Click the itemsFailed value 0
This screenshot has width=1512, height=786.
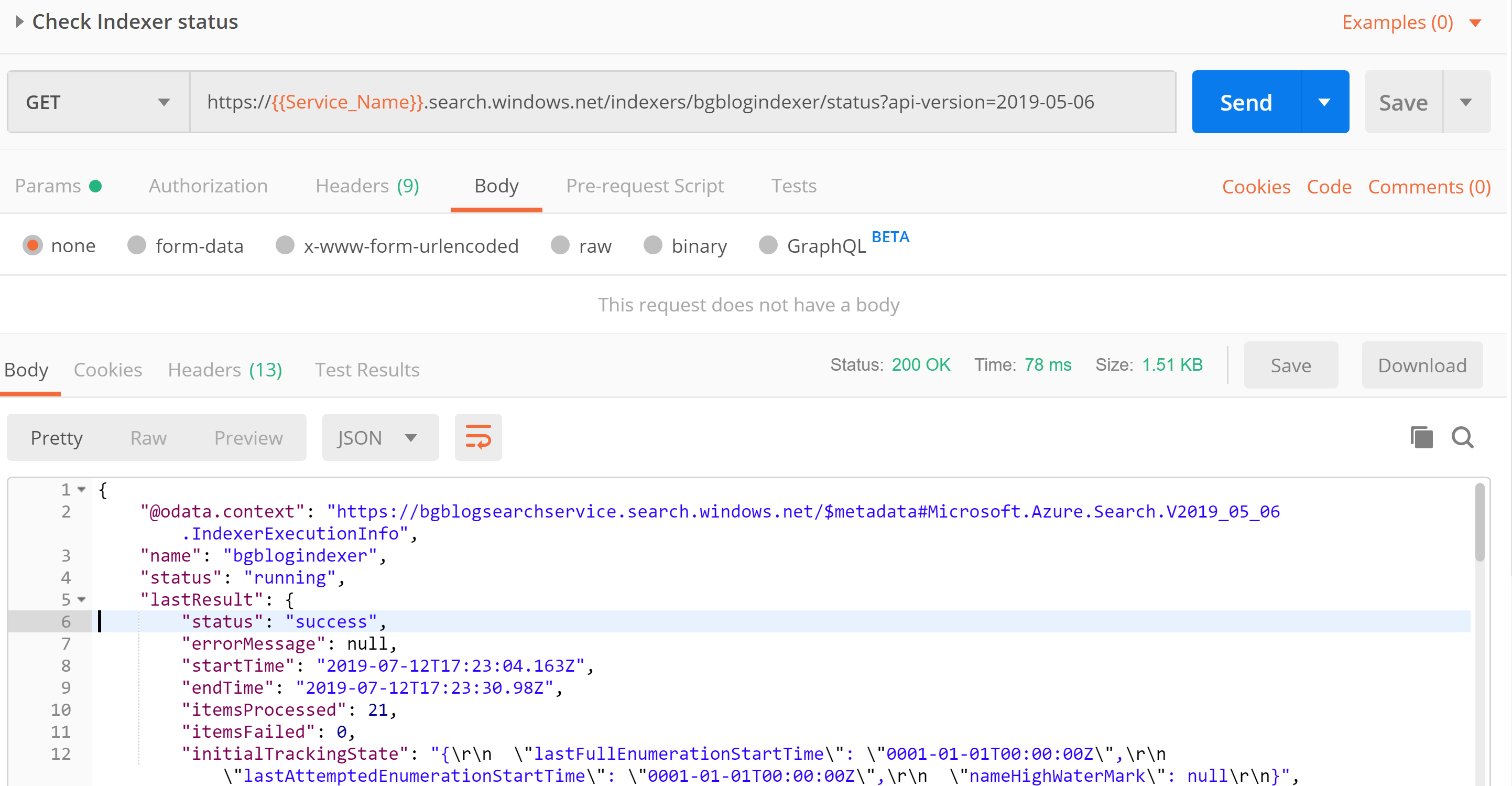(x=341, y=732)
